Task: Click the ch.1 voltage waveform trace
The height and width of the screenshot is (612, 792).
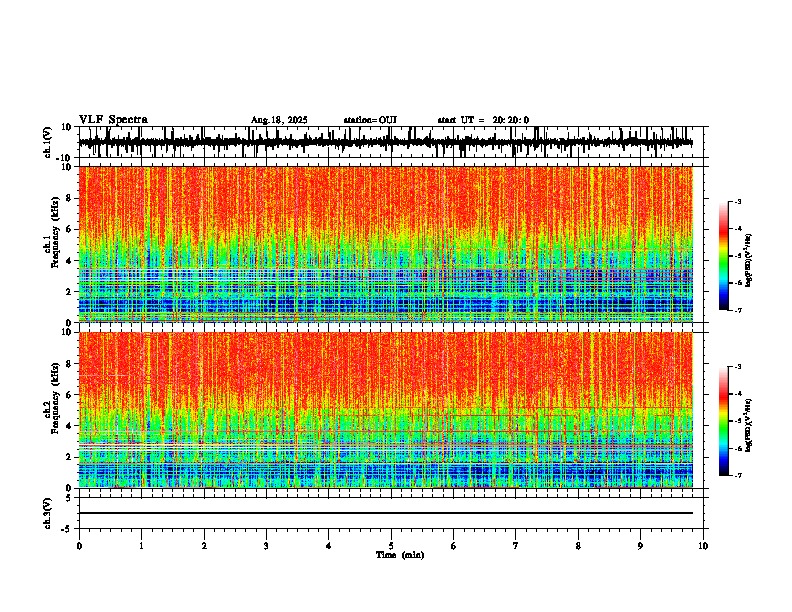Action: click(385, 142)
